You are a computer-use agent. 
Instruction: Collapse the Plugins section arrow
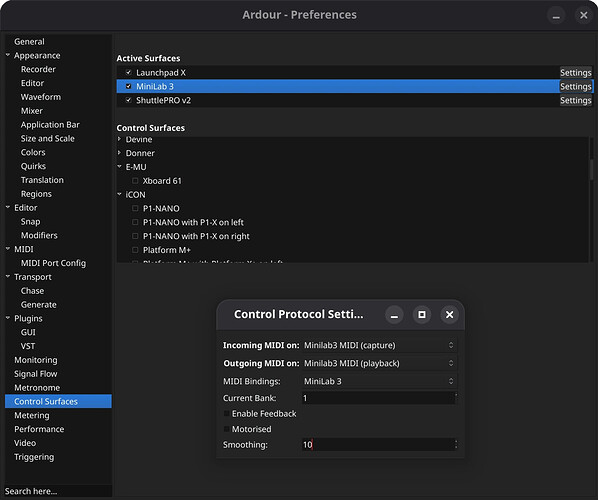(8, 318)
